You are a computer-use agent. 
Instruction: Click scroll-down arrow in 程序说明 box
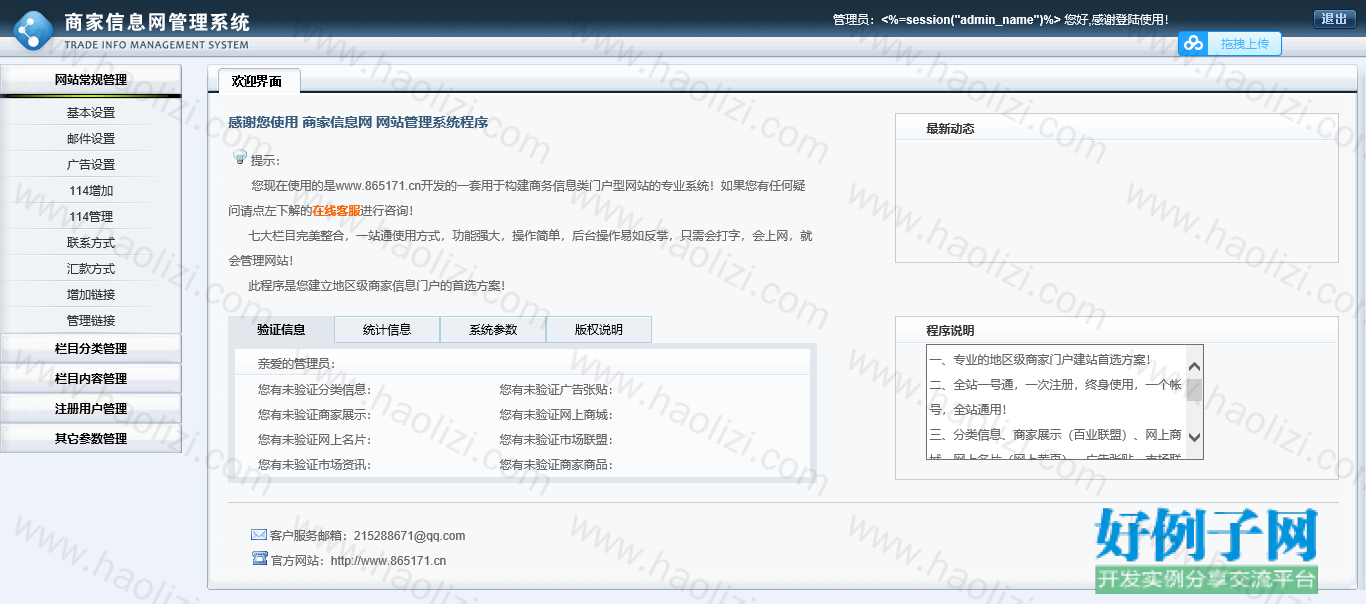(1194, 438)
